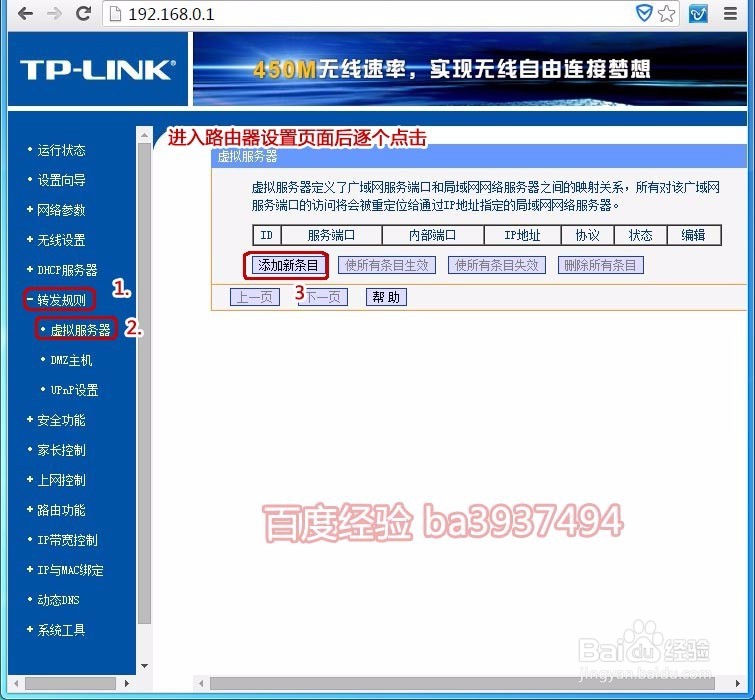Expand 安全功能 menu

tap(61, 420)
